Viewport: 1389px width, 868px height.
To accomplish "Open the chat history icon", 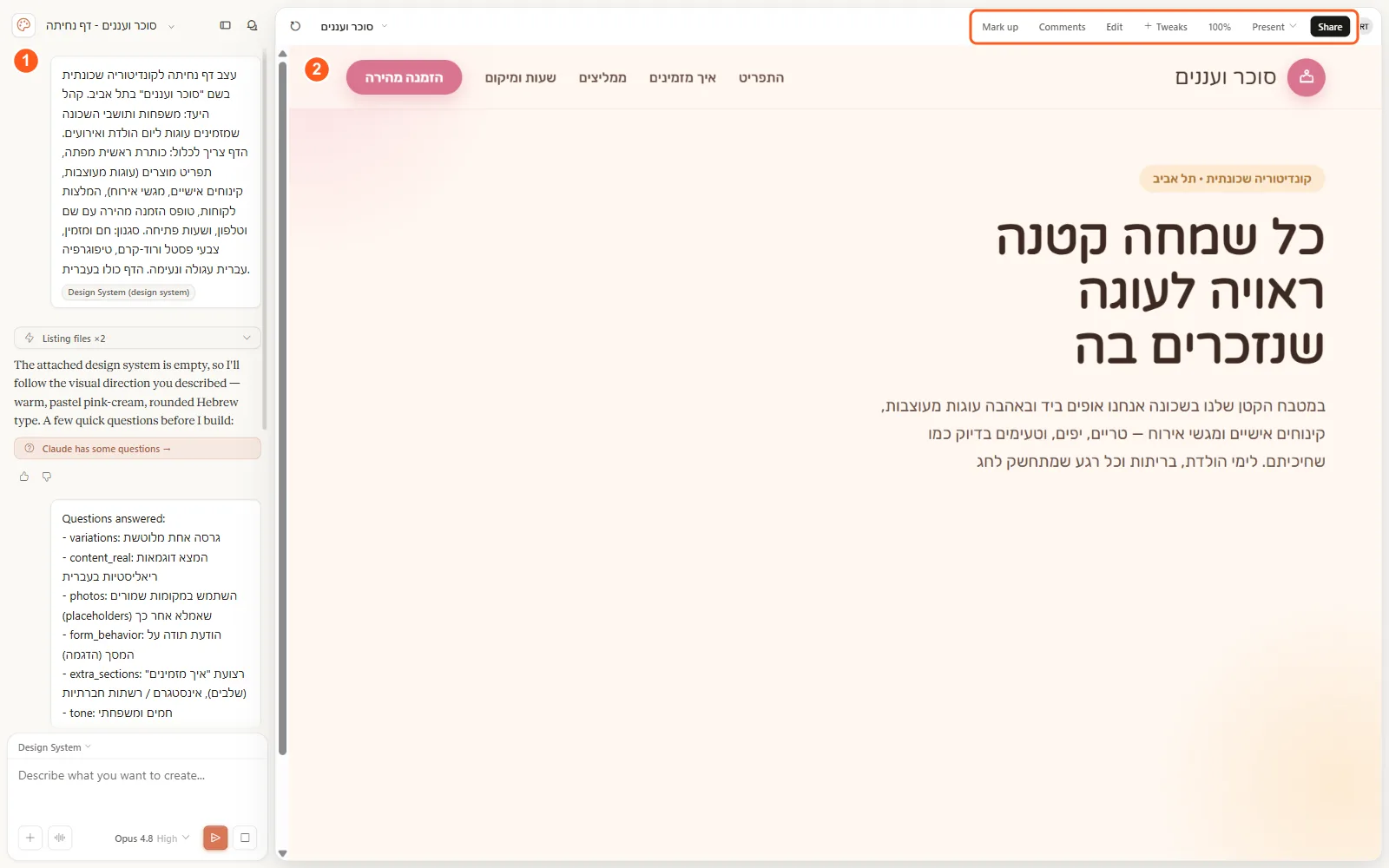I will click(x=252, y=26).
